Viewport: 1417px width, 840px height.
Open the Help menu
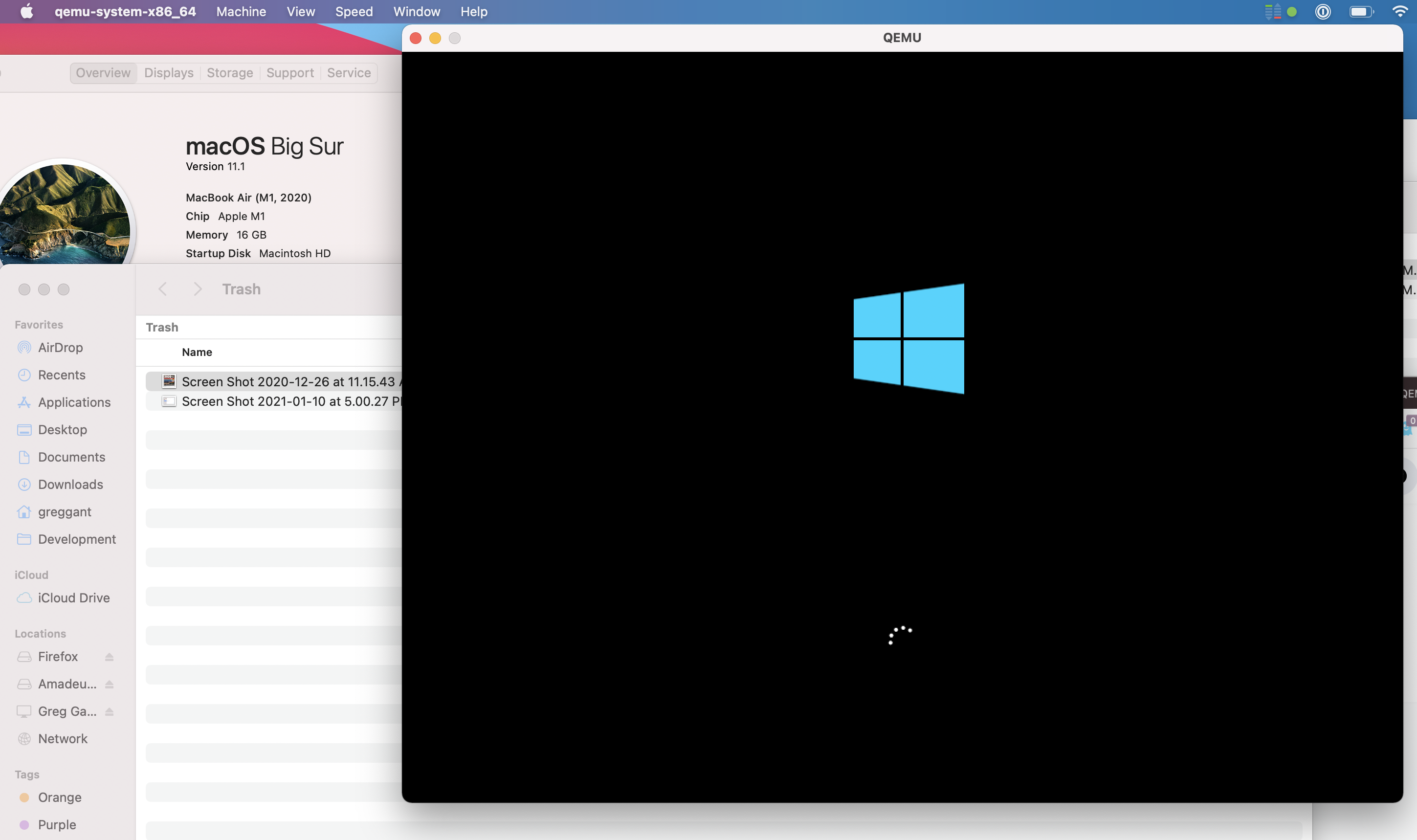(474, 11)
